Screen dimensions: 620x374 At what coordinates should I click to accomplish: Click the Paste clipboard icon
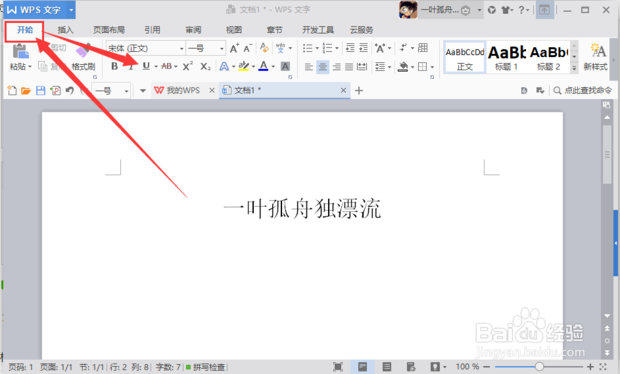20,52
